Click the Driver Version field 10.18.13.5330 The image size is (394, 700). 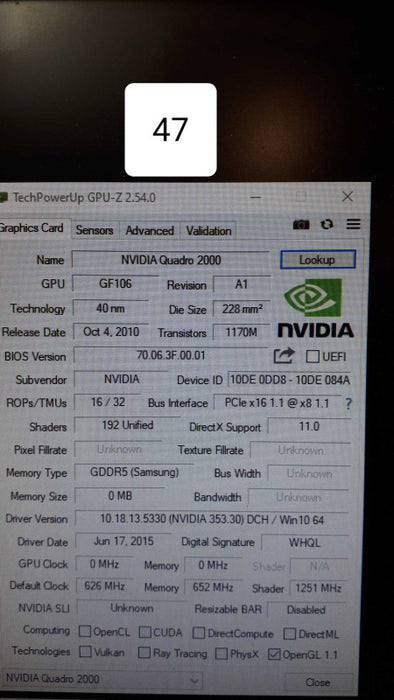(x=212, y=519)
